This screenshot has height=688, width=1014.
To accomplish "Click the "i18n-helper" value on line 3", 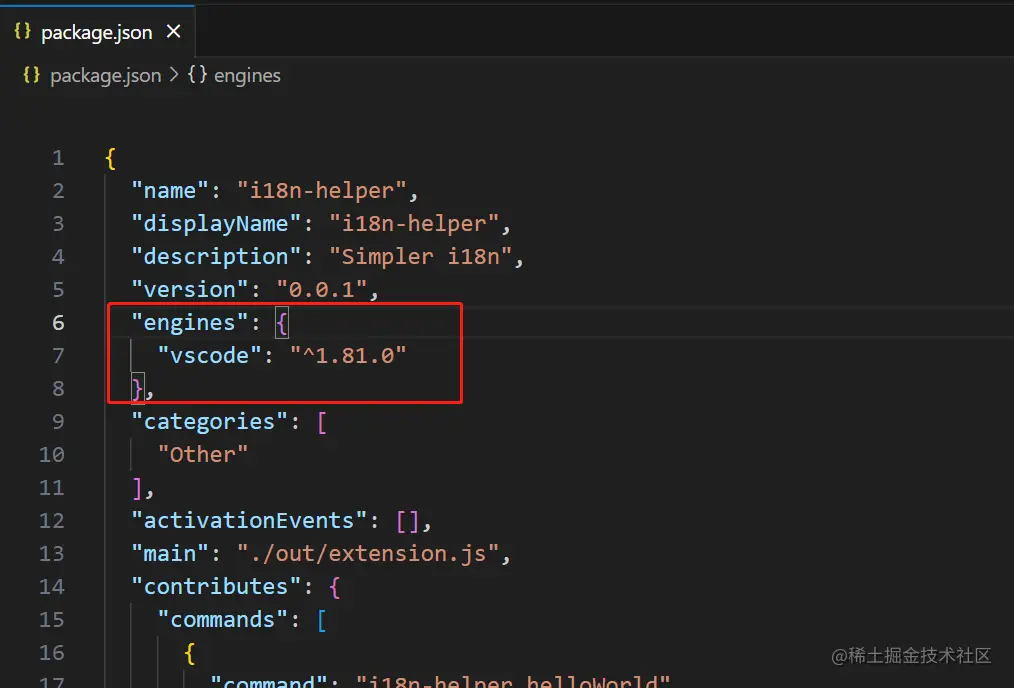I will click(414, 224).
